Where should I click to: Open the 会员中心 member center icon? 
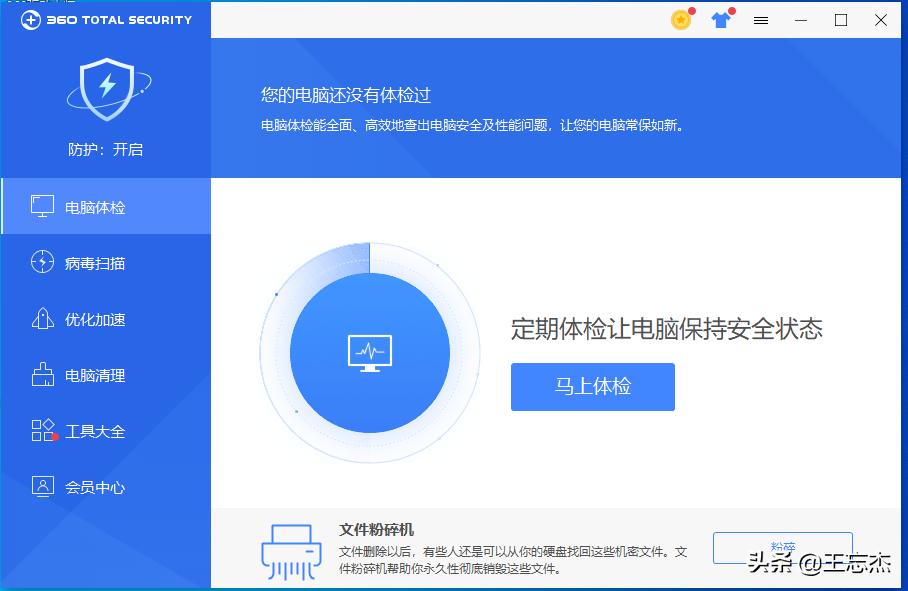pyautogui.click(x=42, y=487)
